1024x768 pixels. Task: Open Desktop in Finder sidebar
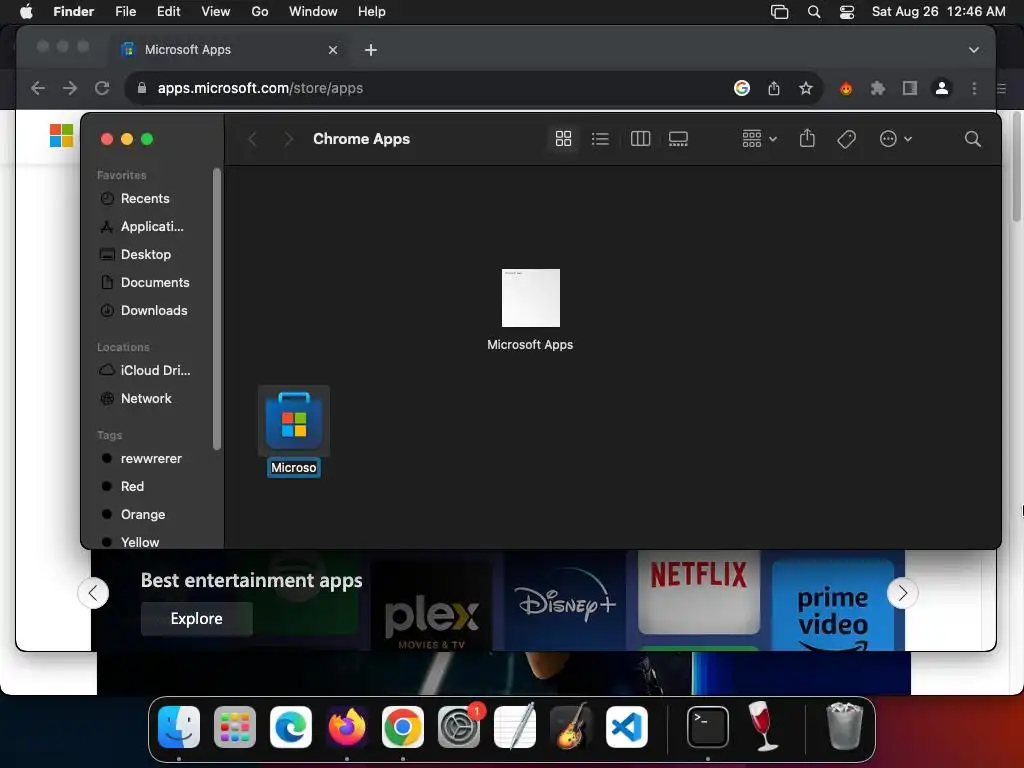(x=146, y=255)
